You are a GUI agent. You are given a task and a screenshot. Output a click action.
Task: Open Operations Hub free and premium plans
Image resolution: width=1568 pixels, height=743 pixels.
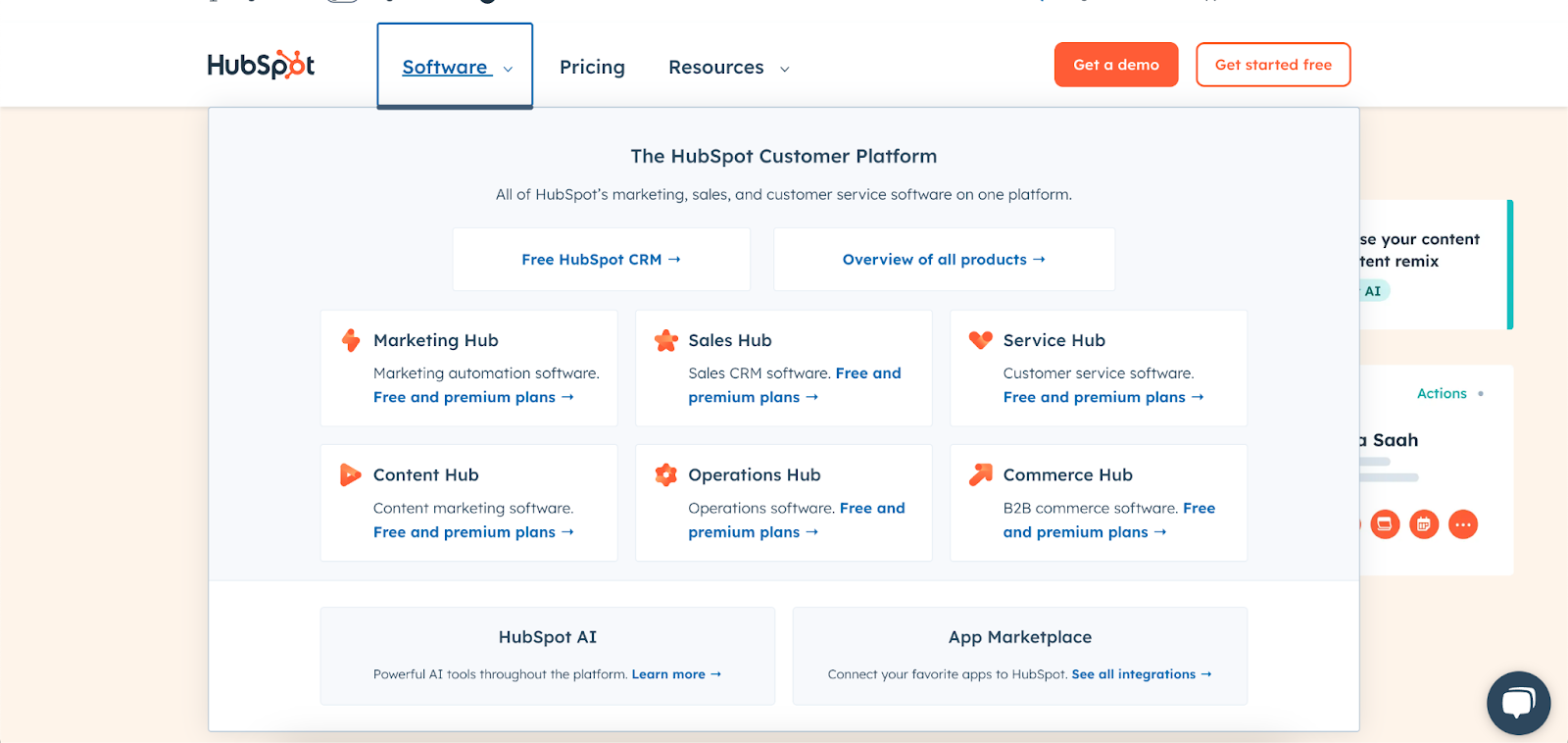click(x=796, y=520)
